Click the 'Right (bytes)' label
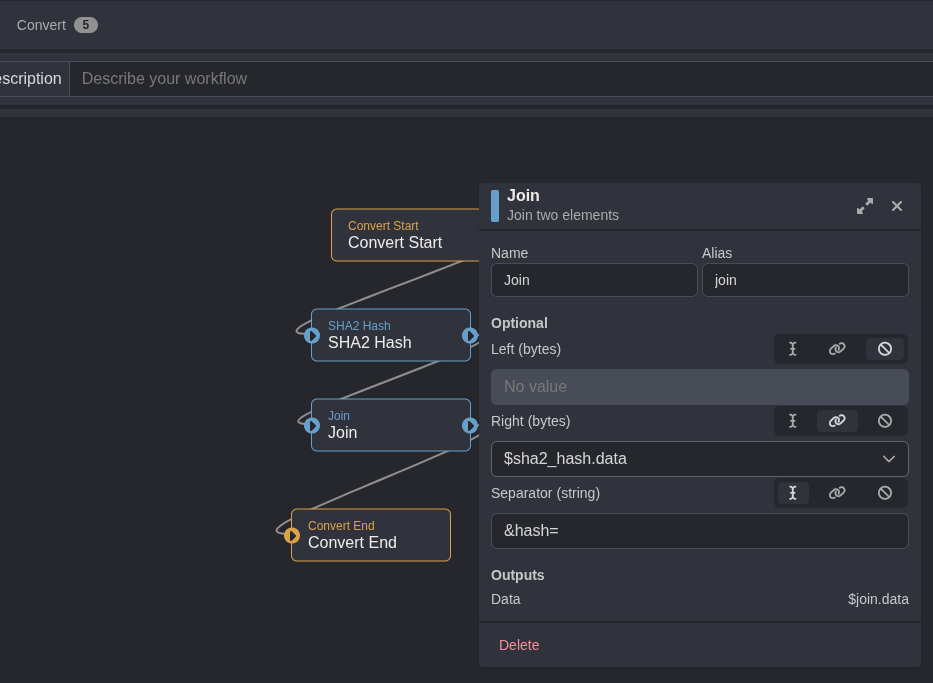The image size is (933, 683). (530, 421)
